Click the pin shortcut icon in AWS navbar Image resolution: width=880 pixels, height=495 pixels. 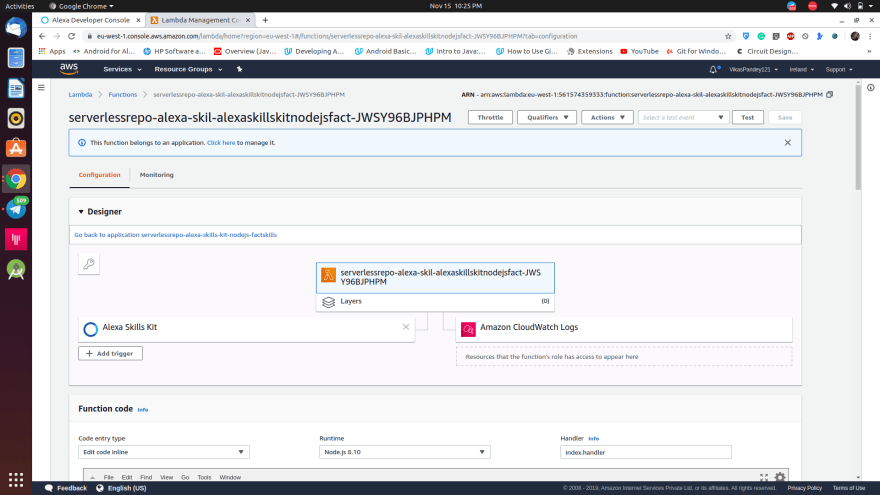pos(240,69)
